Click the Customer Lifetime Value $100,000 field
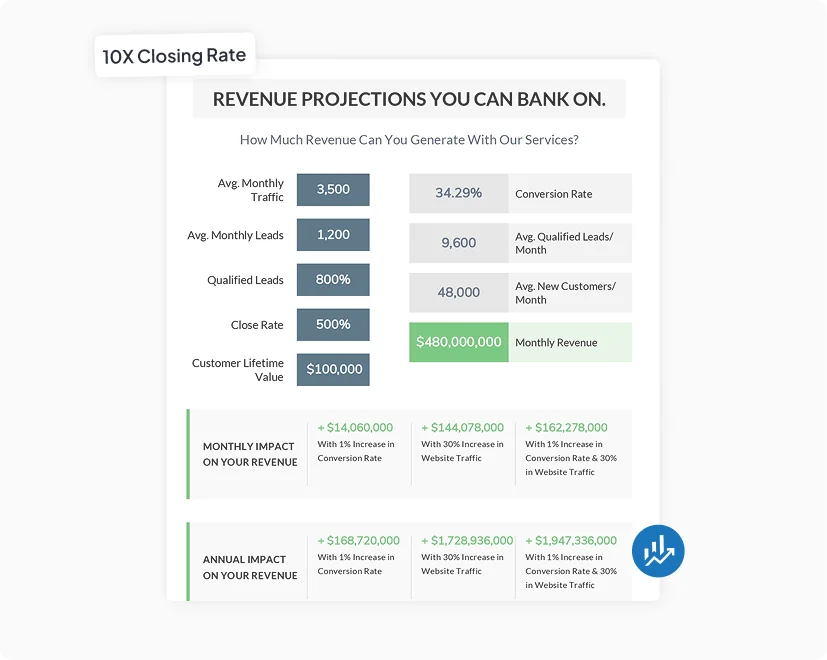This screenshot has height=660, width=827. click(332, 369)
